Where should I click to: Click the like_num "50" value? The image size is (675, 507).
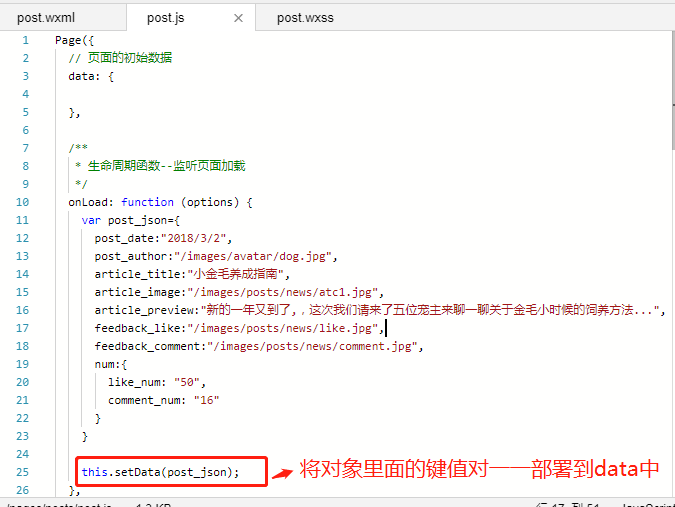[x=187, y=382]
